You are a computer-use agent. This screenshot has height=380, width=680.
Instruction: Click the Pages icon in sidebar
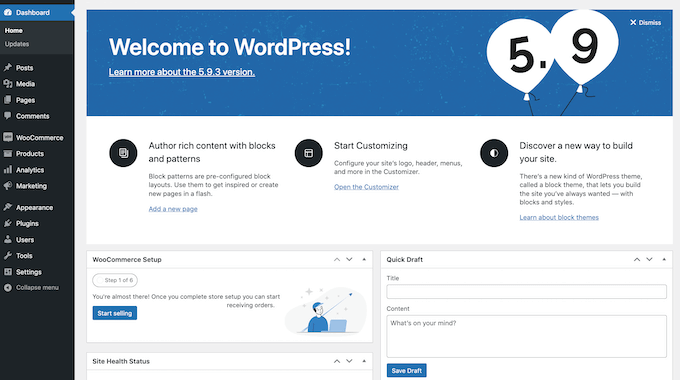coord(7,100)
